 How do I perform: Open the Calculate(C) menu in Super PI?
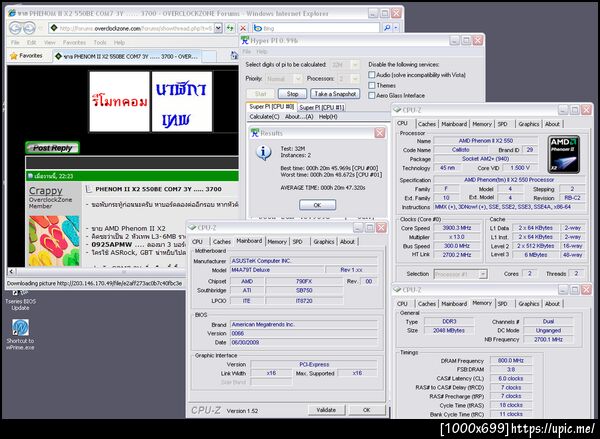pos(264,117)
